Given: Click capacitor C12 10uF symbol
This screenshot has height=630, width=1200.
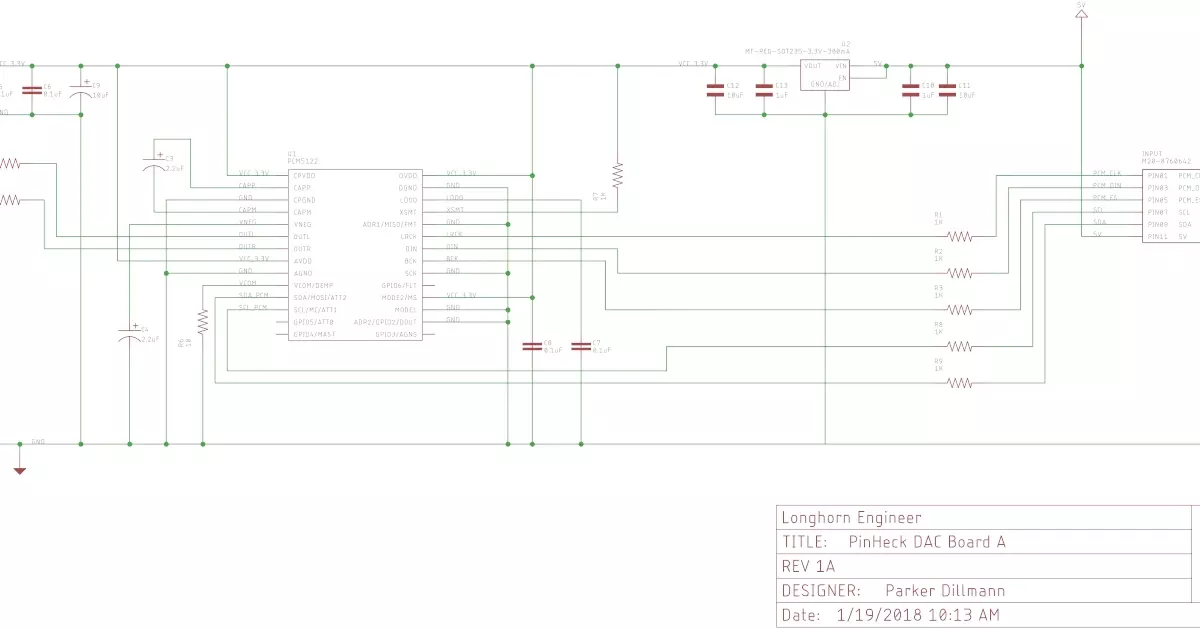Looking at the screenshot, I should (715, 89).
